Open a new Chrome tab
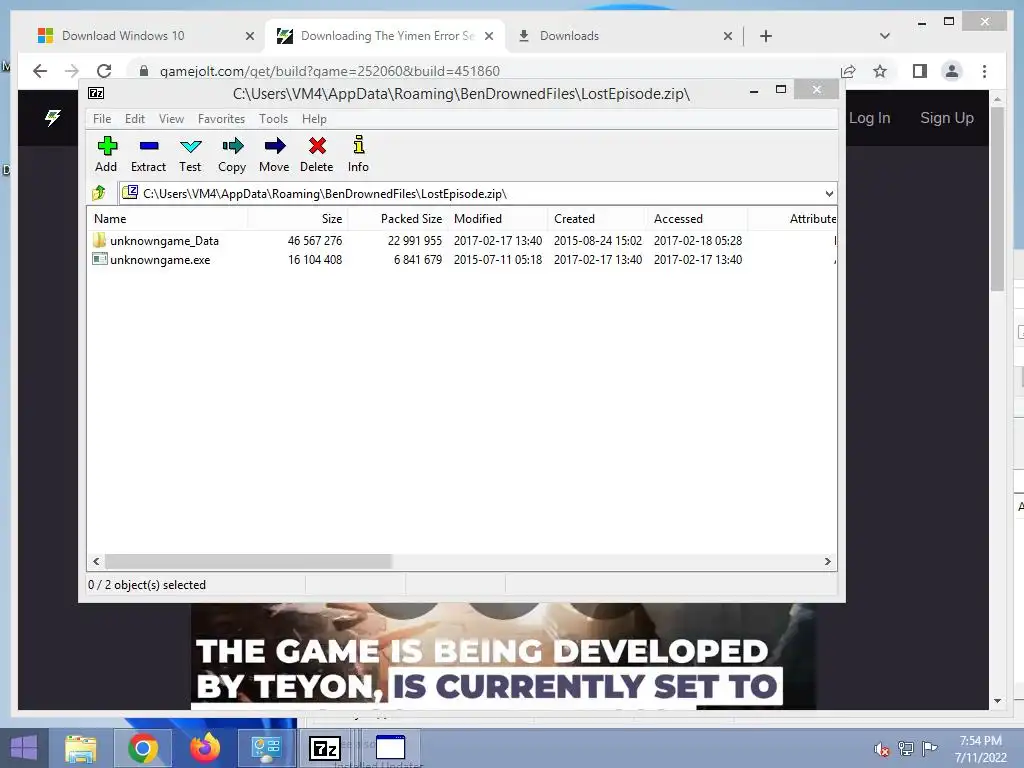Image resolution: width=1024 pixels, height=768 pixels. 766,36
